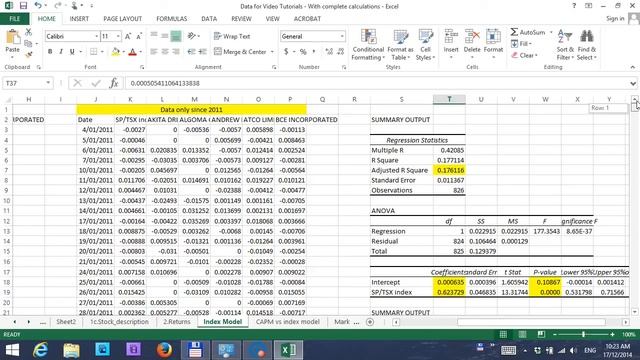Viewport: 640px width, 360px height.
Task: Apply red font color A
Action: click(132, 52)
